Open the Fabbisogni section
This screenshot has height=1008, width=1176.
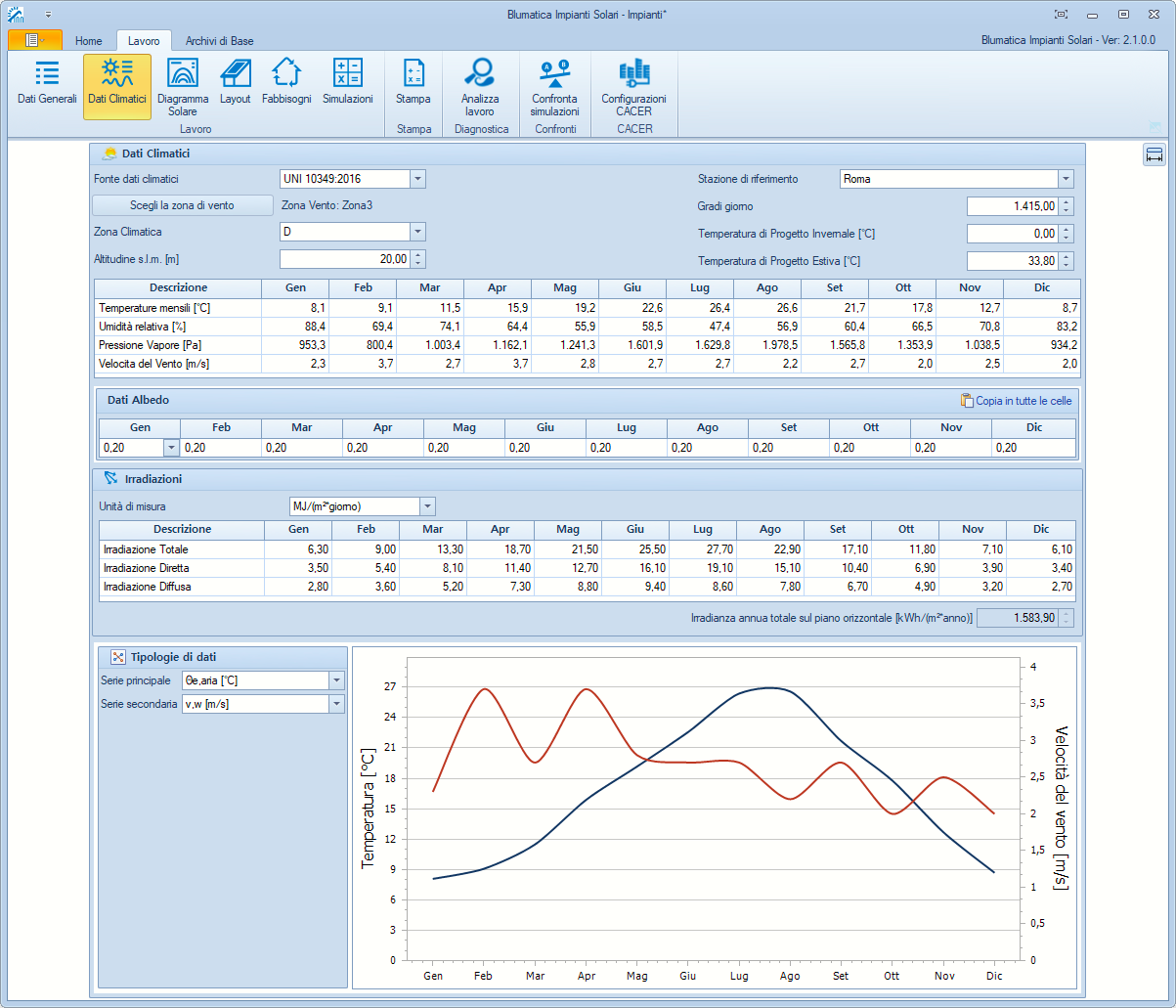(x=286, y=84)
